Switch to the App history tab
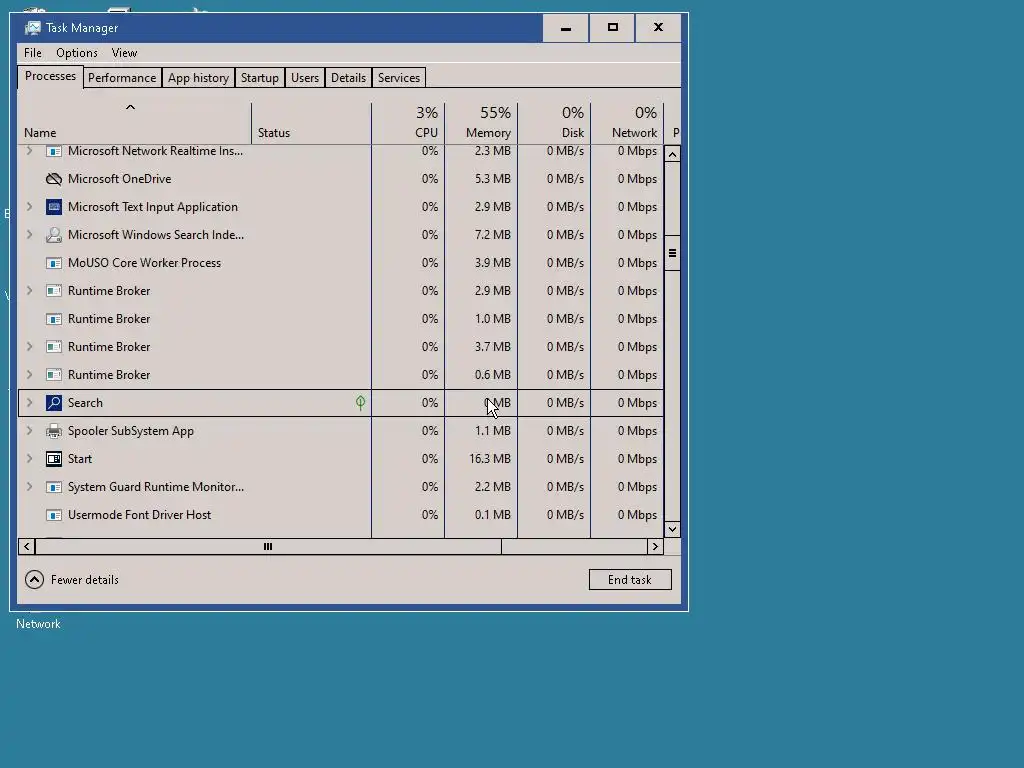 click(199, 78)
